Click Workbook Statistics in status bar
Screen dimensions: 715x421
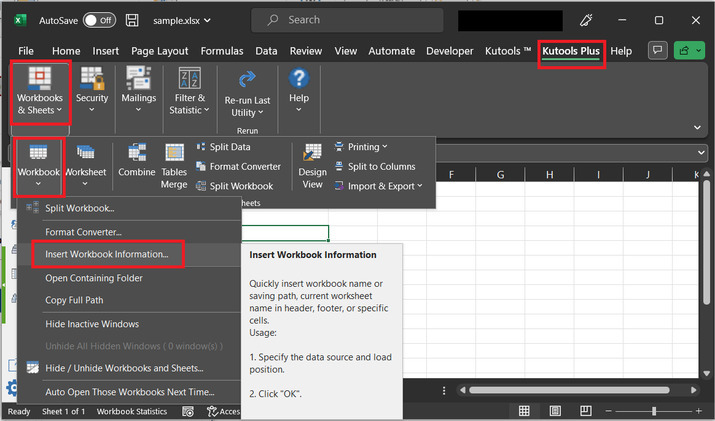132,411
